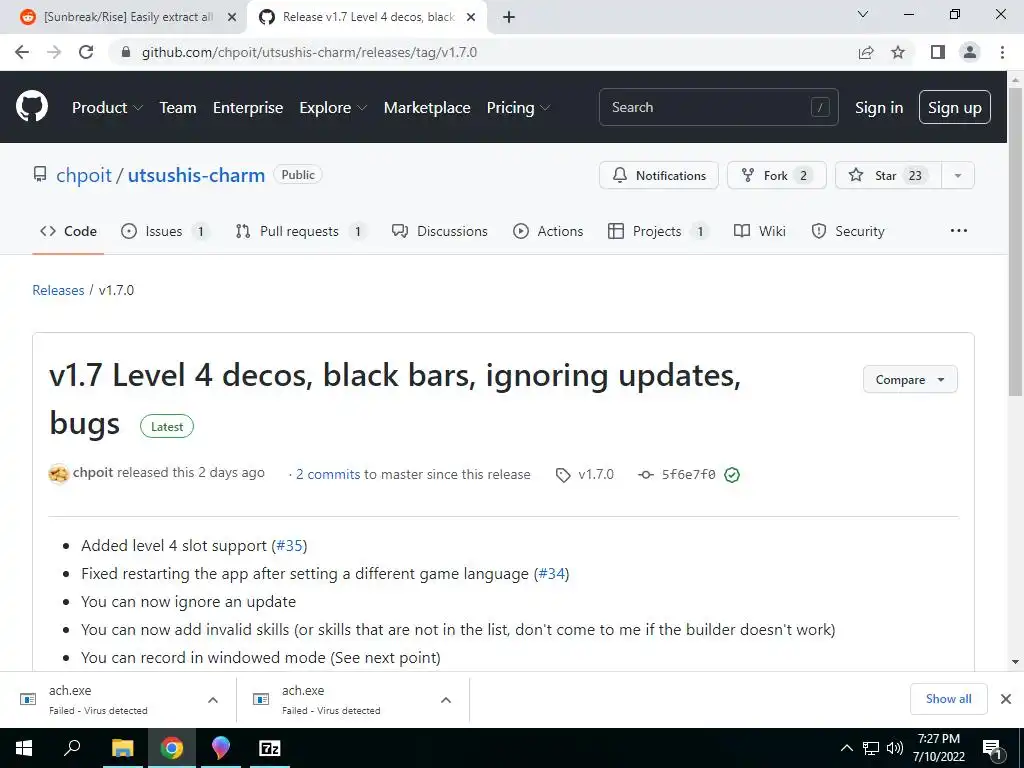This screenshot has width=1024, height=768.
Task: Click the share page icon in address bar
Action: pyautogui.click(x=866, y=52)
